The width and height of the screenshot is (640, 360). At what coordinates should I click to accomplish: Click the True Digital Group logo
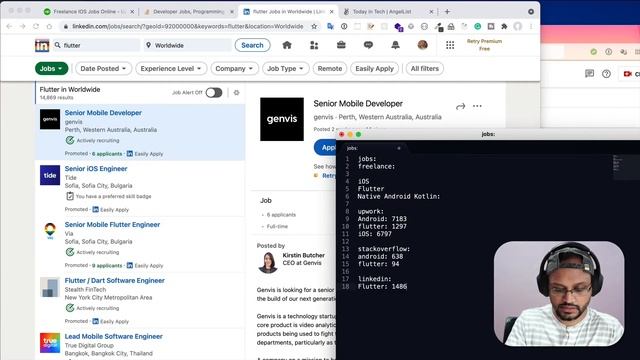point(50,342)
